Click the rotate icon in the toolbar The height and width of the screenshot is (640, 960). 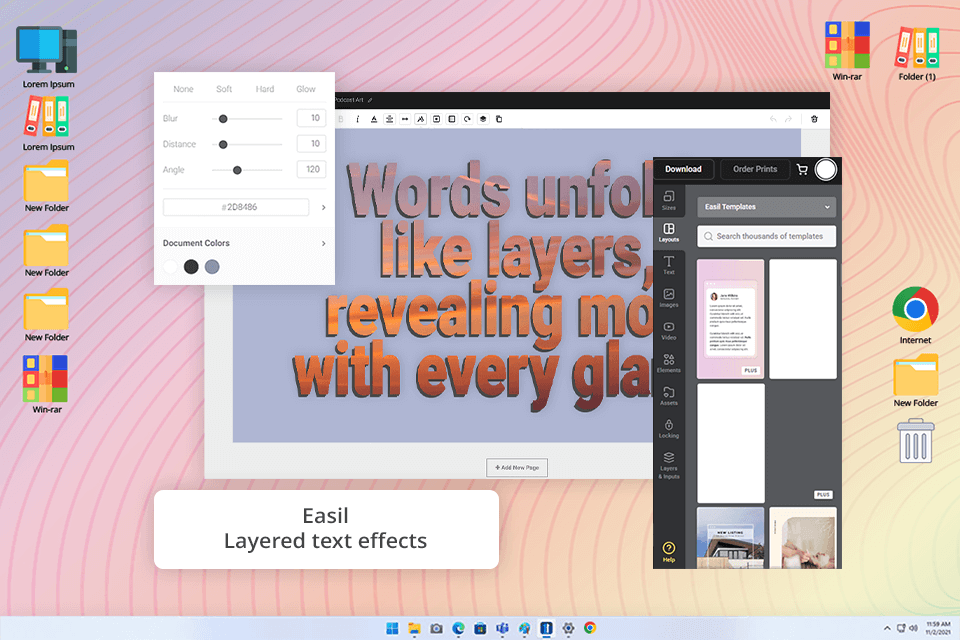coord(467,119)
